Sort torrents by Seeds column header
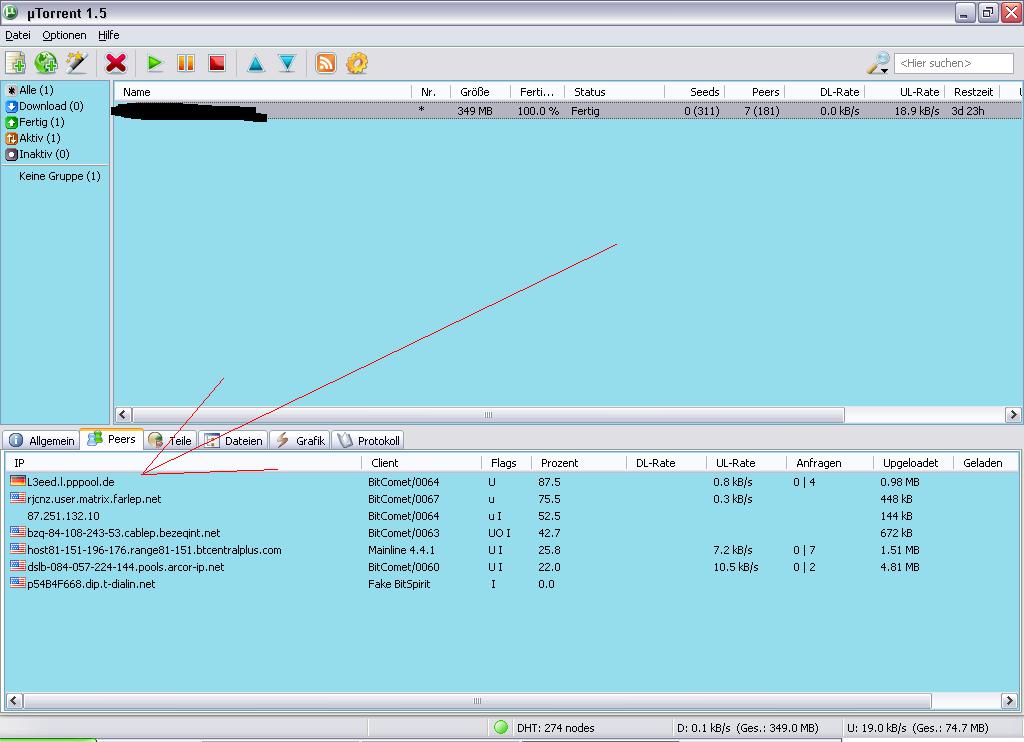Image resolution: width=1024 pixels, height=742 pixels. [695, 92]
